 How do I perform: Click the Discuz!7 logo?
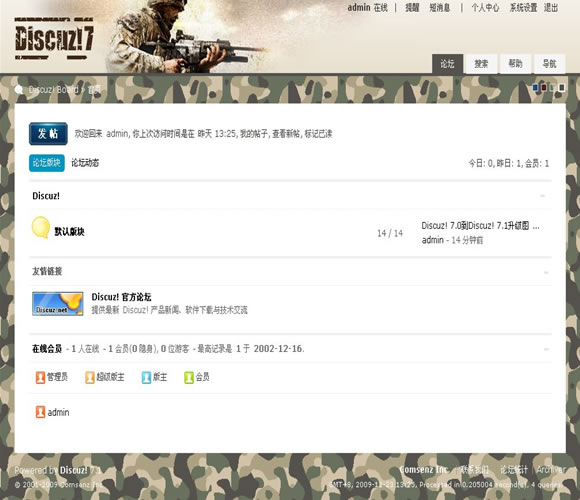tap(54, 39)
